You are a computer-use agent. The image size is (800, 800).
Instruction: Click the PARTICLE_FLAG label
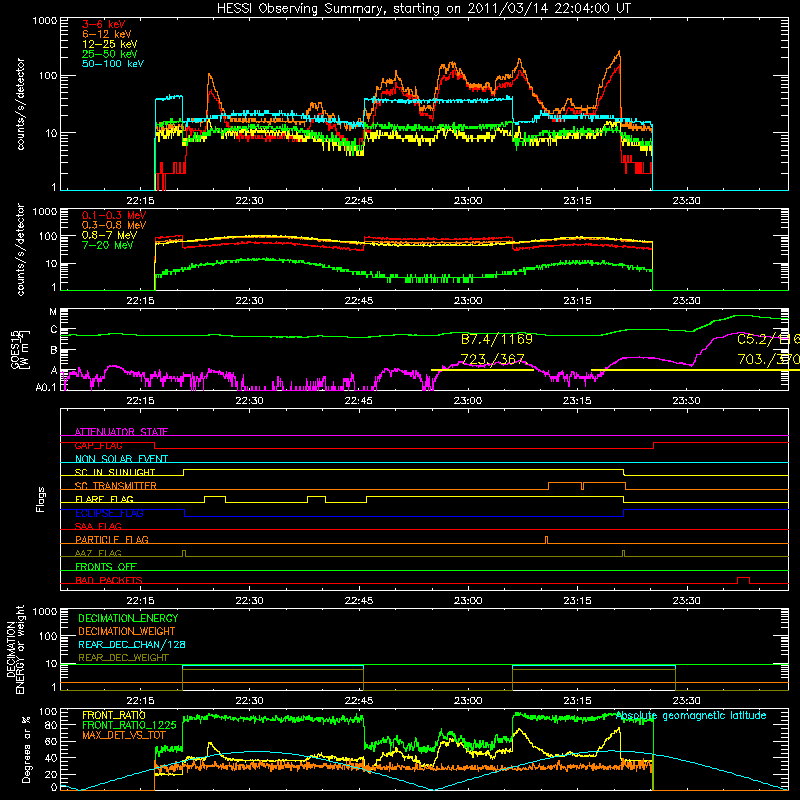tap(112, 539)
